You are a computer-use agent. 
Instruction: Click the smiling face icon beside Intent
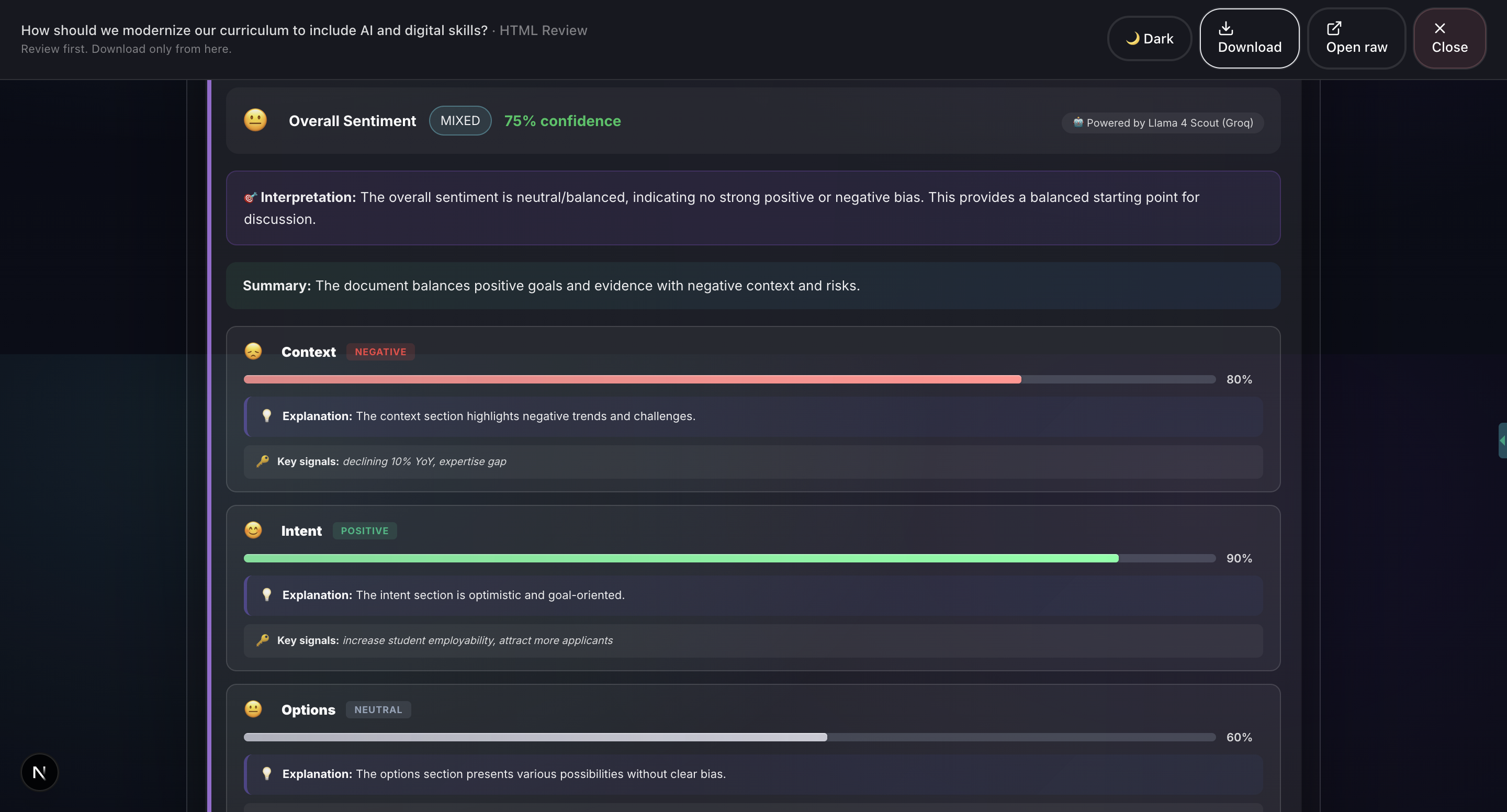point(253,531)
